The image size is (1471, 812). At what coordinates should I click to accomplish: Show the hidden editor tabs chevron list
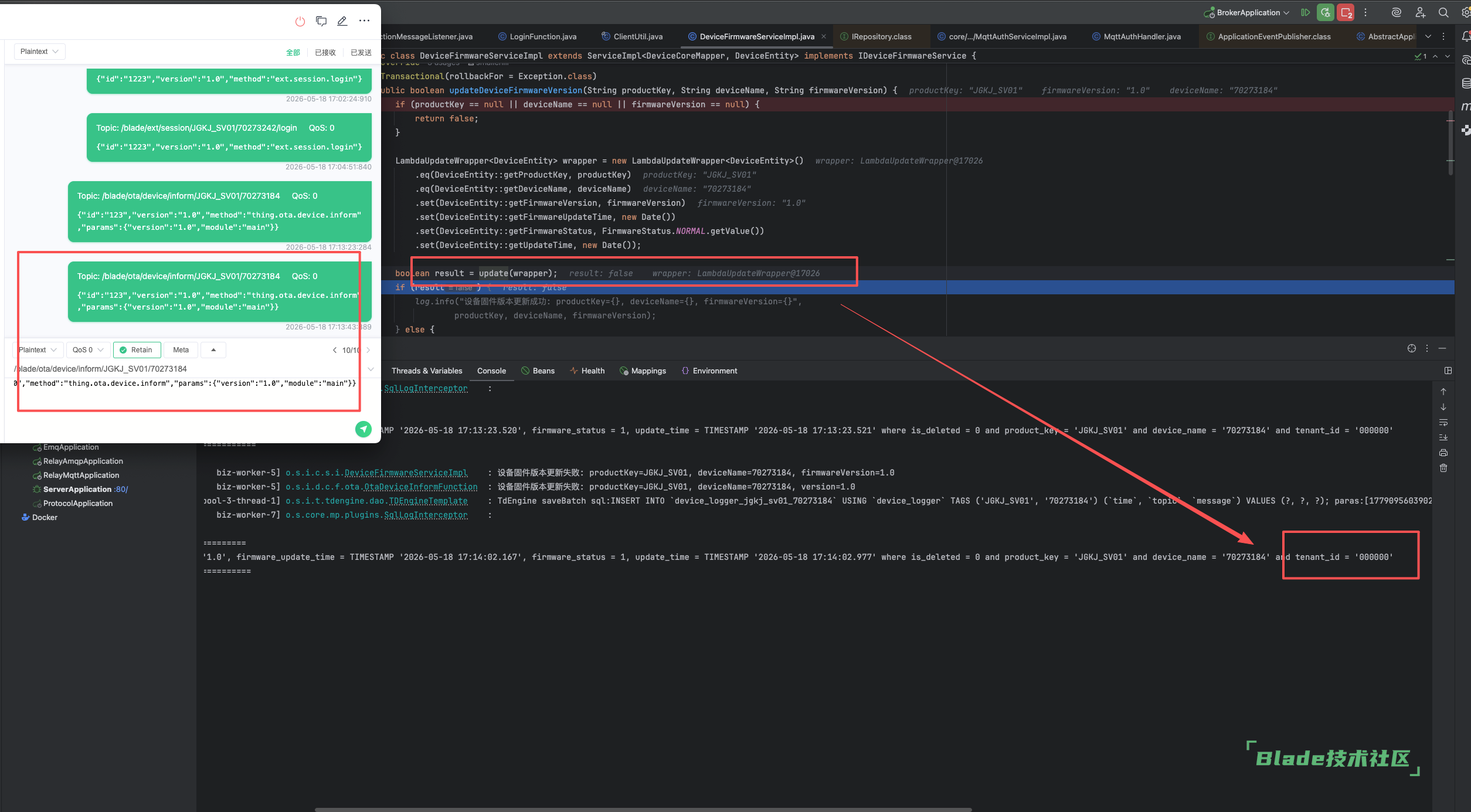(1428, 36)
